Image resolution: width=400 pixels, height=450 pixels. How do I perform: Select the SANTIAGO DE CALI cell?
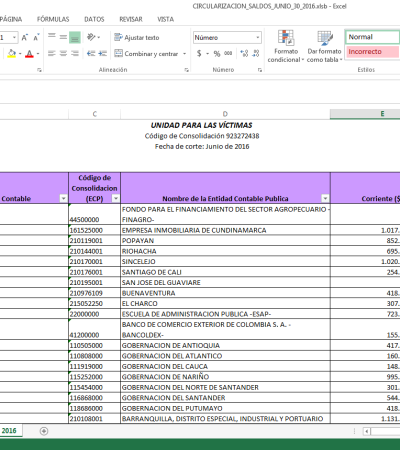(225, 272)
